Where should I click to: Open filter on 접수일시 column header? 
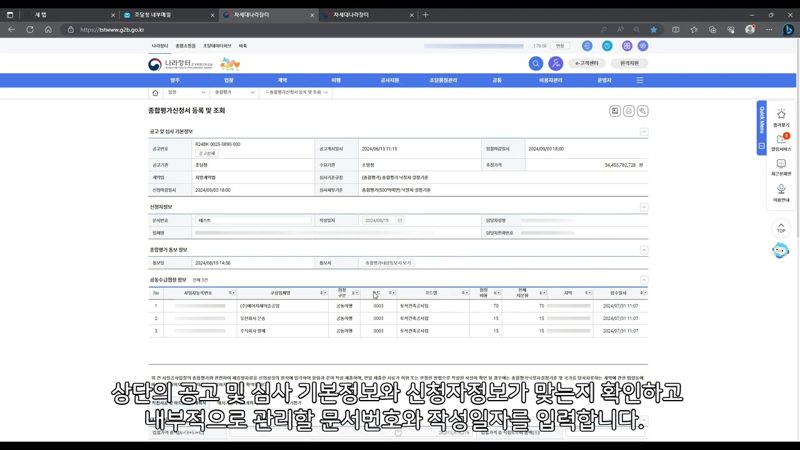click(x=643, y=293)
